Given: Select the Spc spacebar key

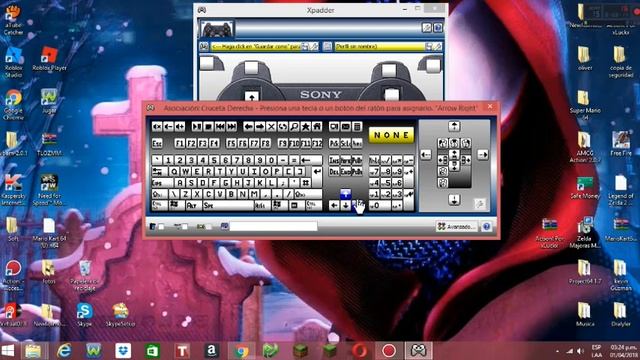Looking at the screenshot, I should pyautogui.click(x=228, y=205).
